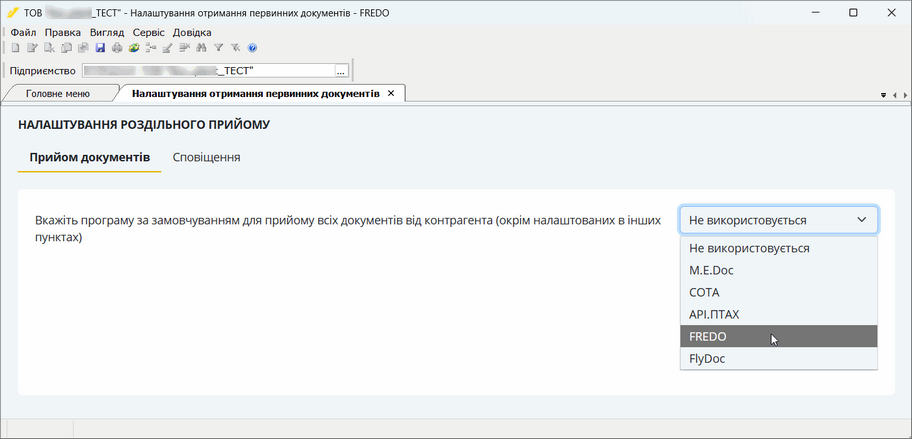The width and height of the screenshot is (912, 439).
Task: Click the blue floppy save icon
Action: coord(100,48)
